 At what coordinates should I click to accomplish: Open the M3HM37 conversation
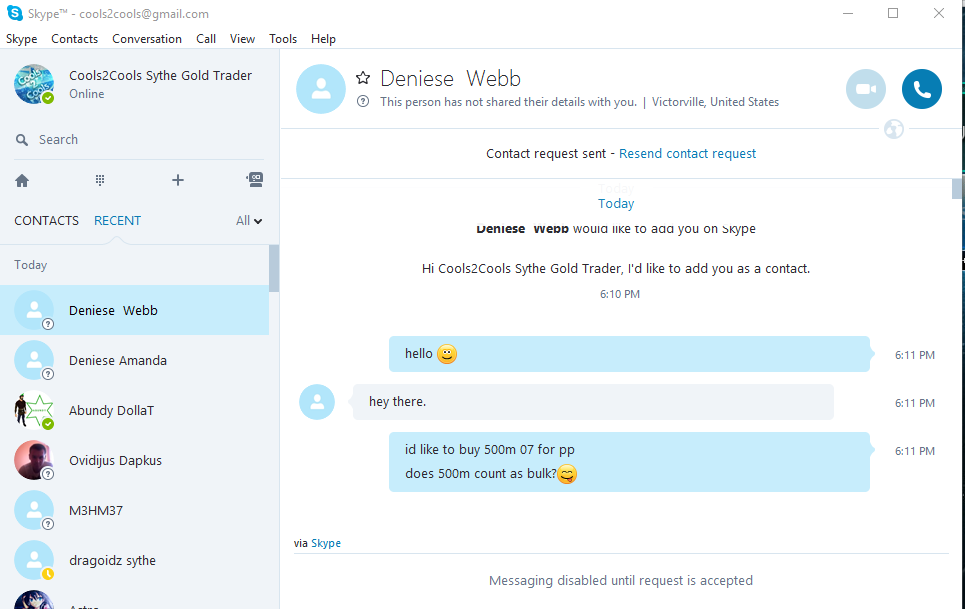(x=134, y=511)
